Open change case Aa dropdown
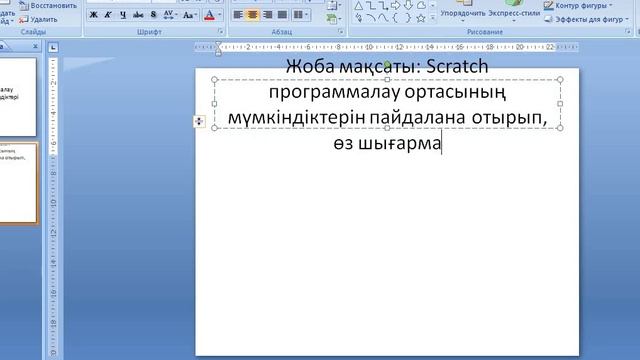The width and height of the screenshot is (640, 360). click(189, 15)
